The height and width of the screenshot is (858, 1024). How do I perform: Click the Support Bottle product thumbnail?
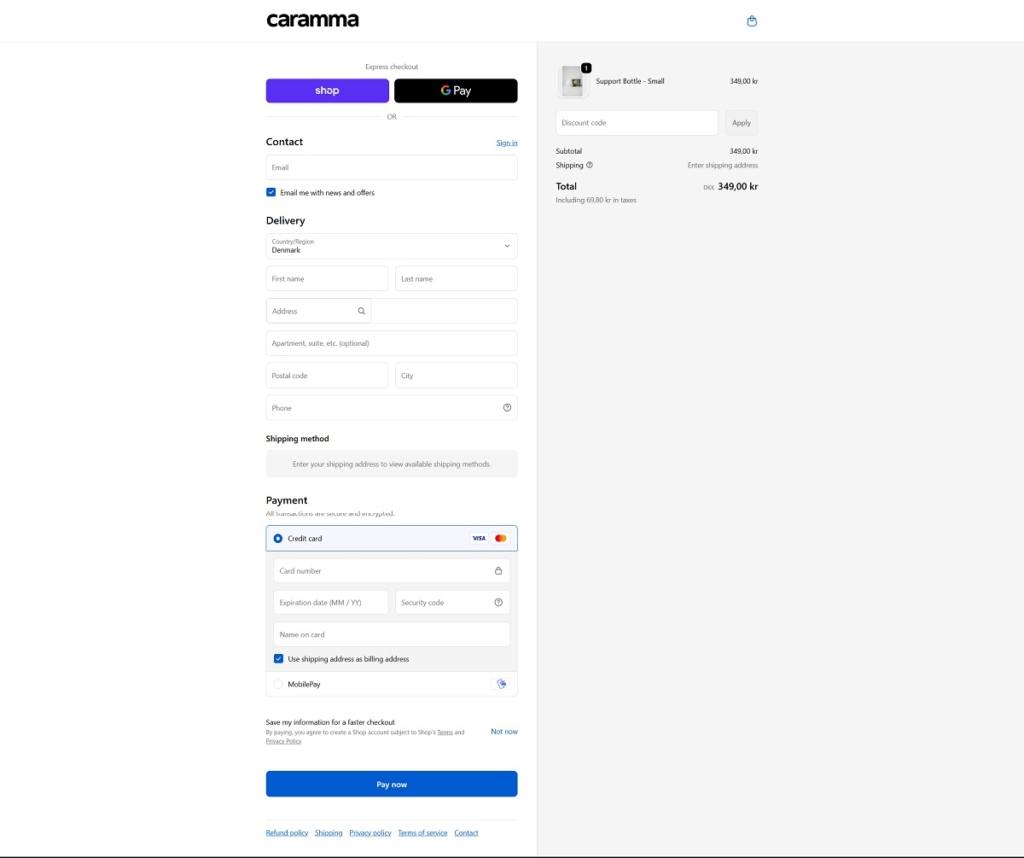coord(574,82)
